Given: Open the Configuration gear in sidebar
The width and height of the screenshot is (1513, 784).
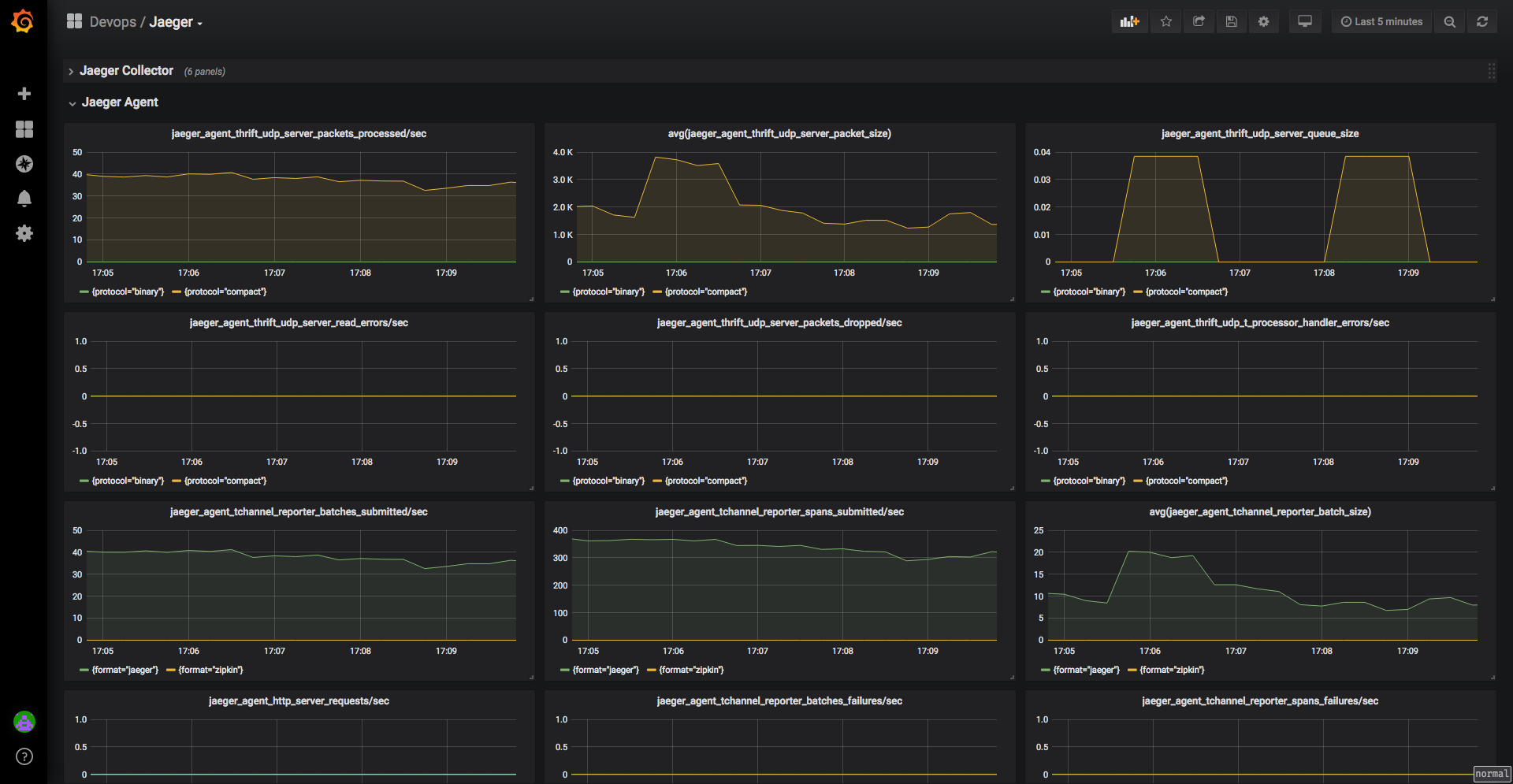Looking at the screenshot, I should (24, 233).
